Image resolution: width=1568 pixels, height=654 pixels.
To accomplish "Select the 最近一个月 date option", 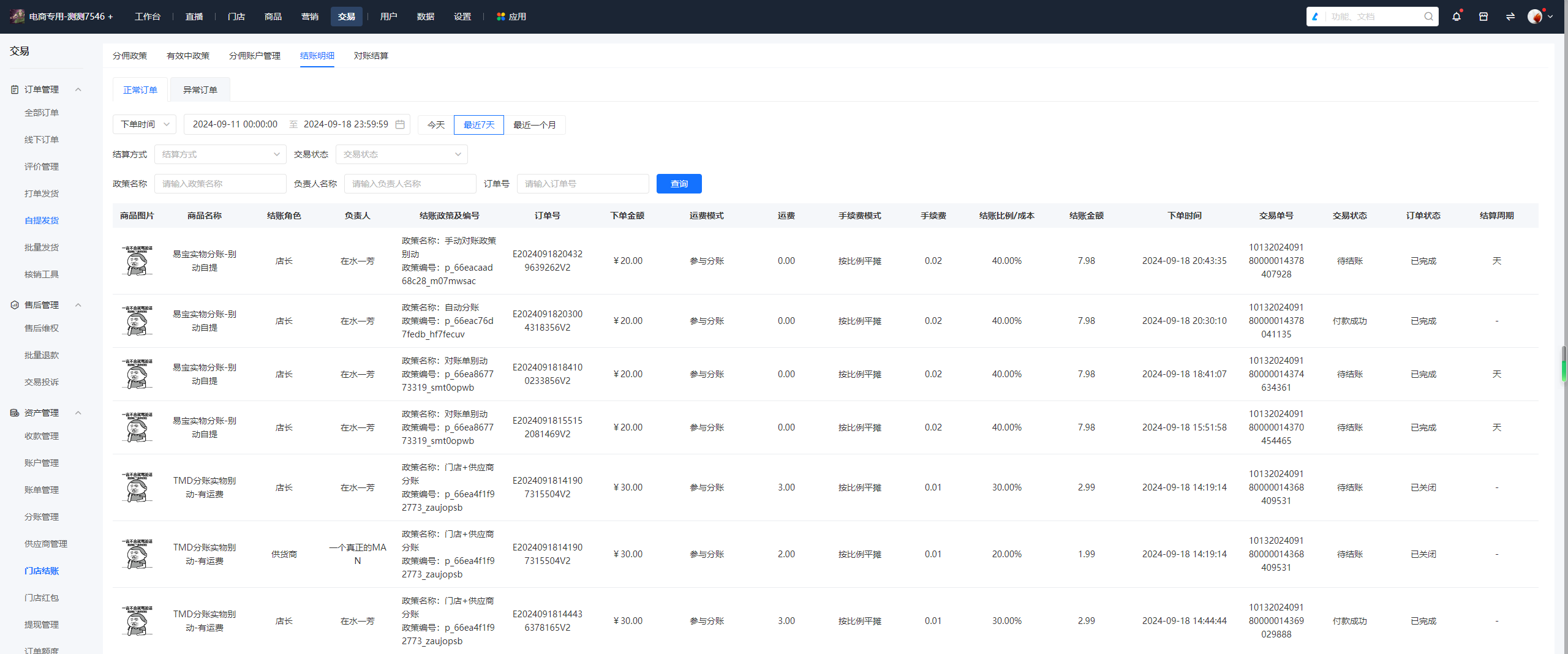I will 534,125.
